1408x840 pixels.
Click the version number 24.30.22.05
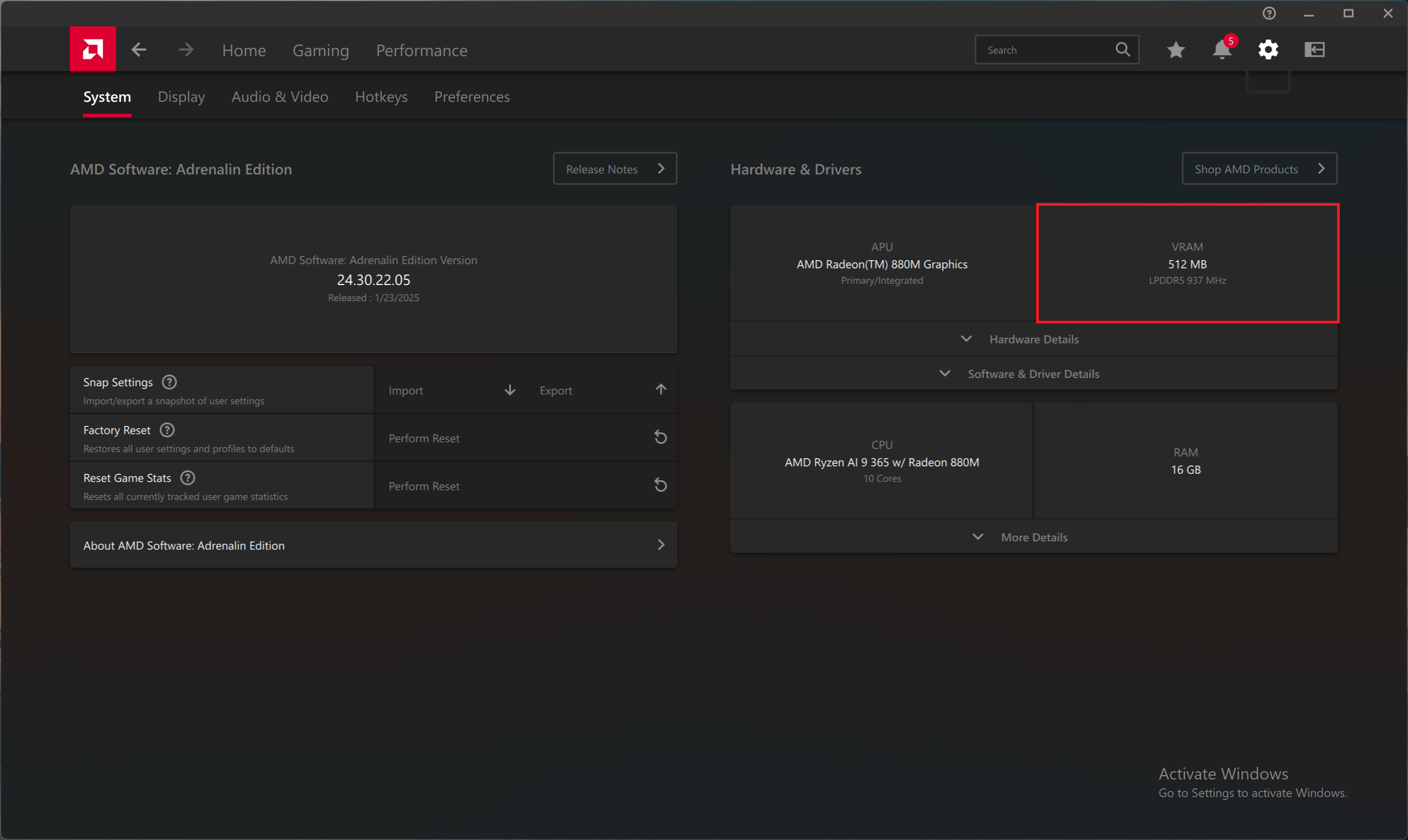(374, 279)
